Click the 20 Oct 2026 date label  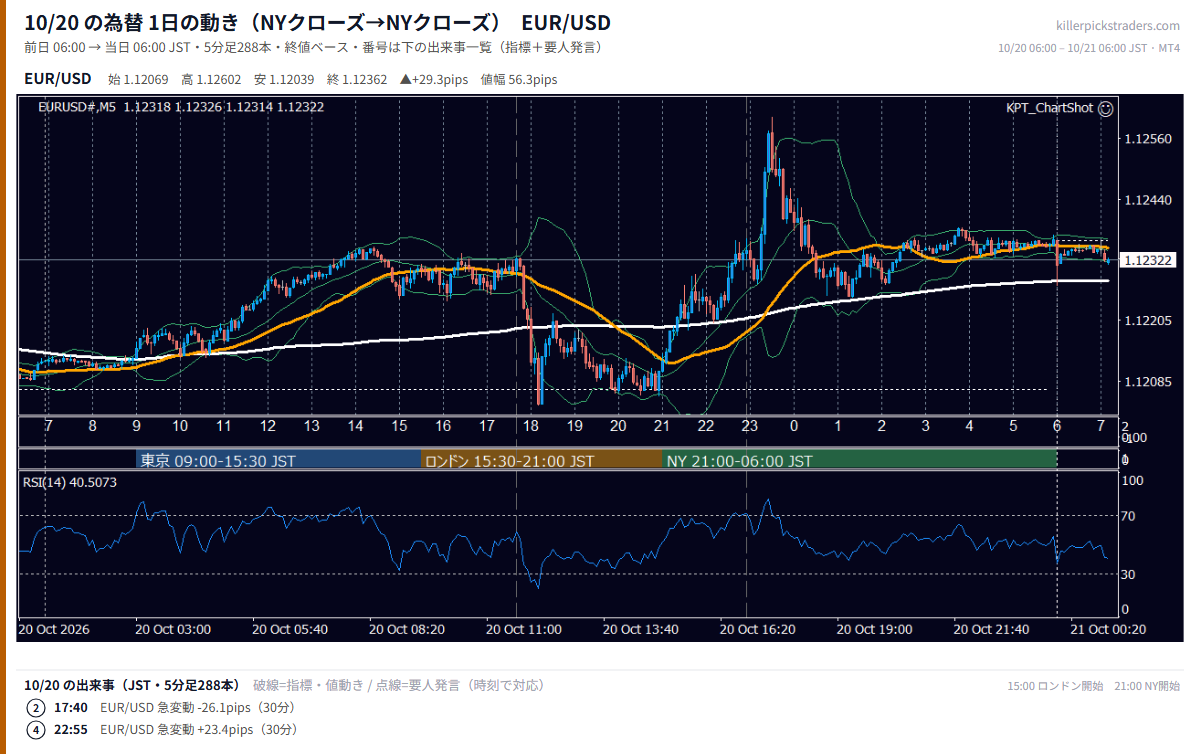click(x=55, y=630)
